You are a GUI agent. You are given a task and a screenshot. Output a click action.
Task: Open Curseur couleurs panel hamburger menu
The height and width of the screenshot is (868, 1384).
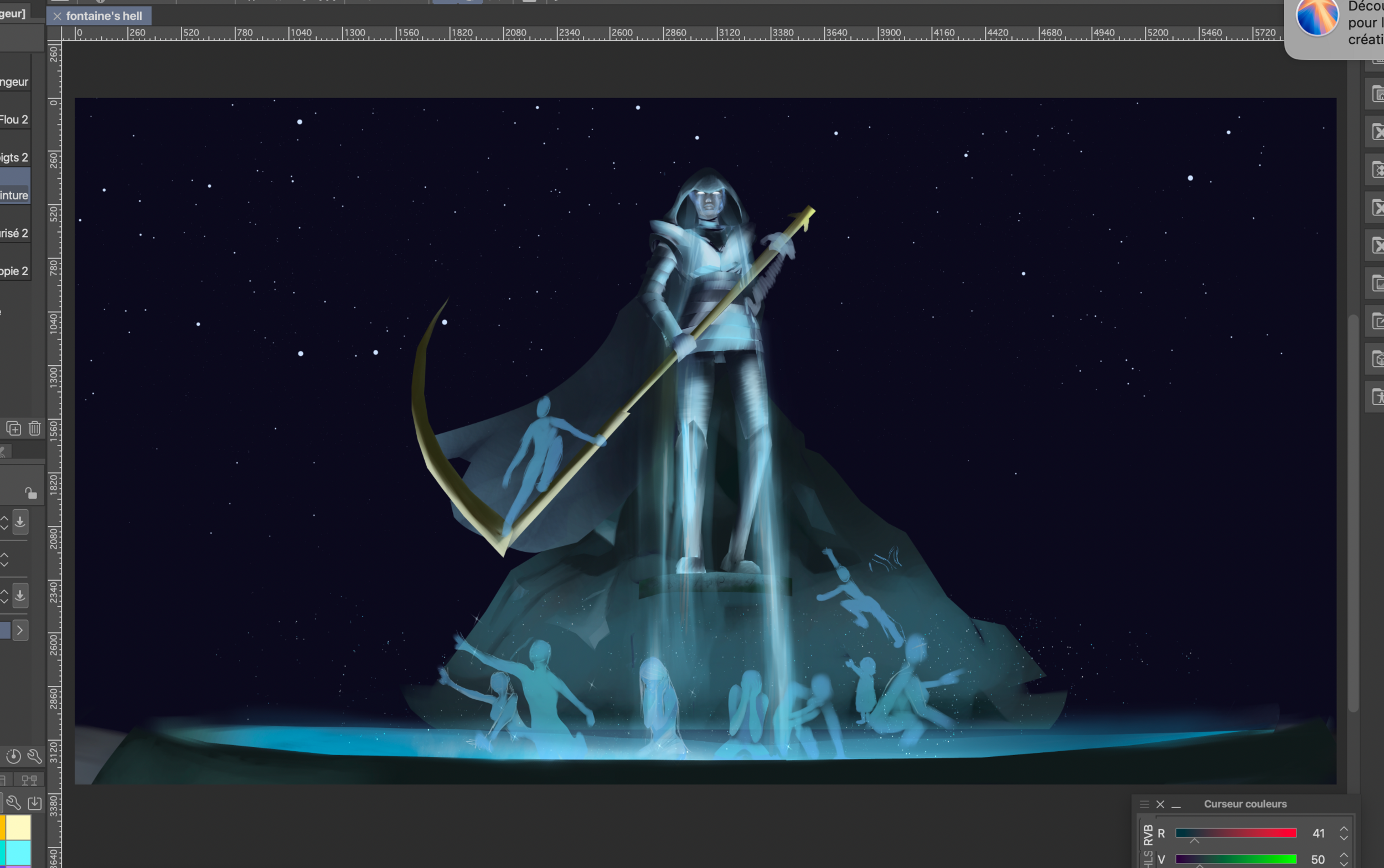coord(1144,804)
